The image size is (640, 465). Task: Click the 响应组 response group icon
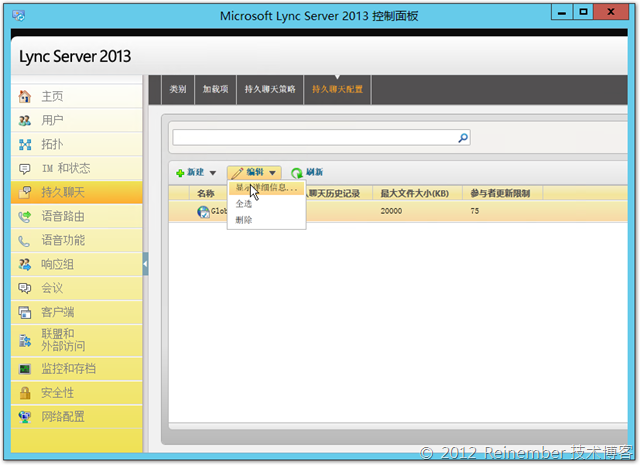pos(24,264)
